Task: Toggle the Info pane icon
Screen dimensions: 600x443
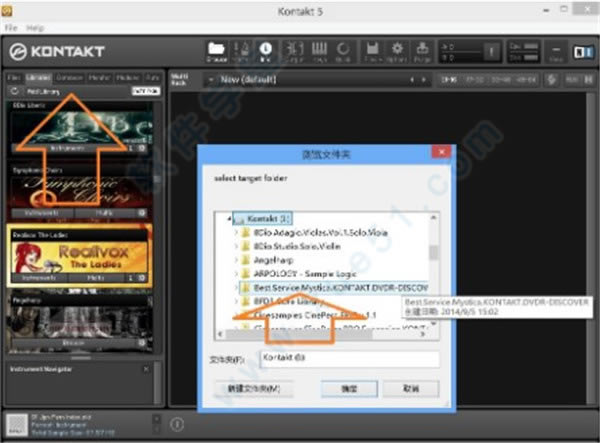Action: pyautogui.click(x=266, y=52)
